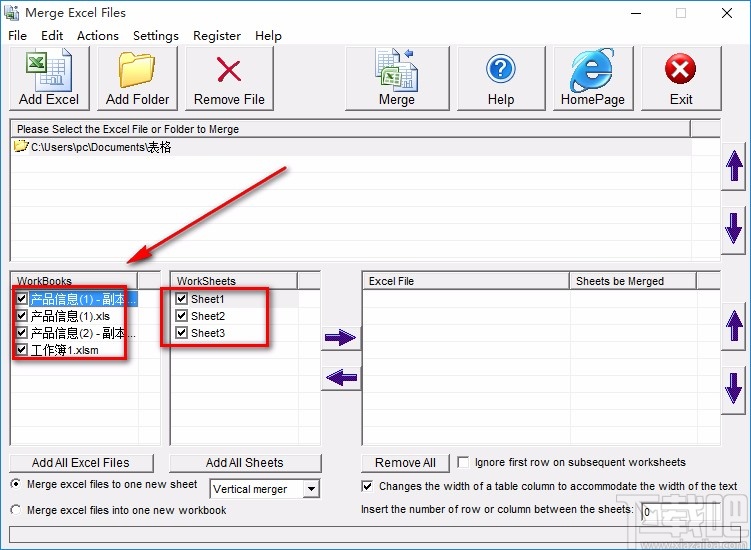This screenshot has height=550, width=751.
Task: Click Please Select the Excel File header
Action: 351,129
